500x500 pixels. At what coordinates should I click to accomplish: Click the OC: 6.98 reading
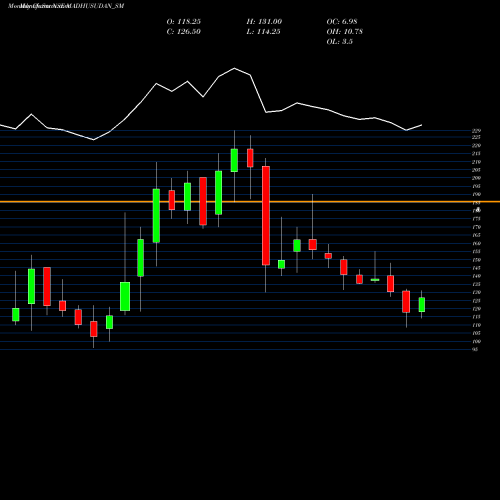pyautogui.click(x=342, y=22)
